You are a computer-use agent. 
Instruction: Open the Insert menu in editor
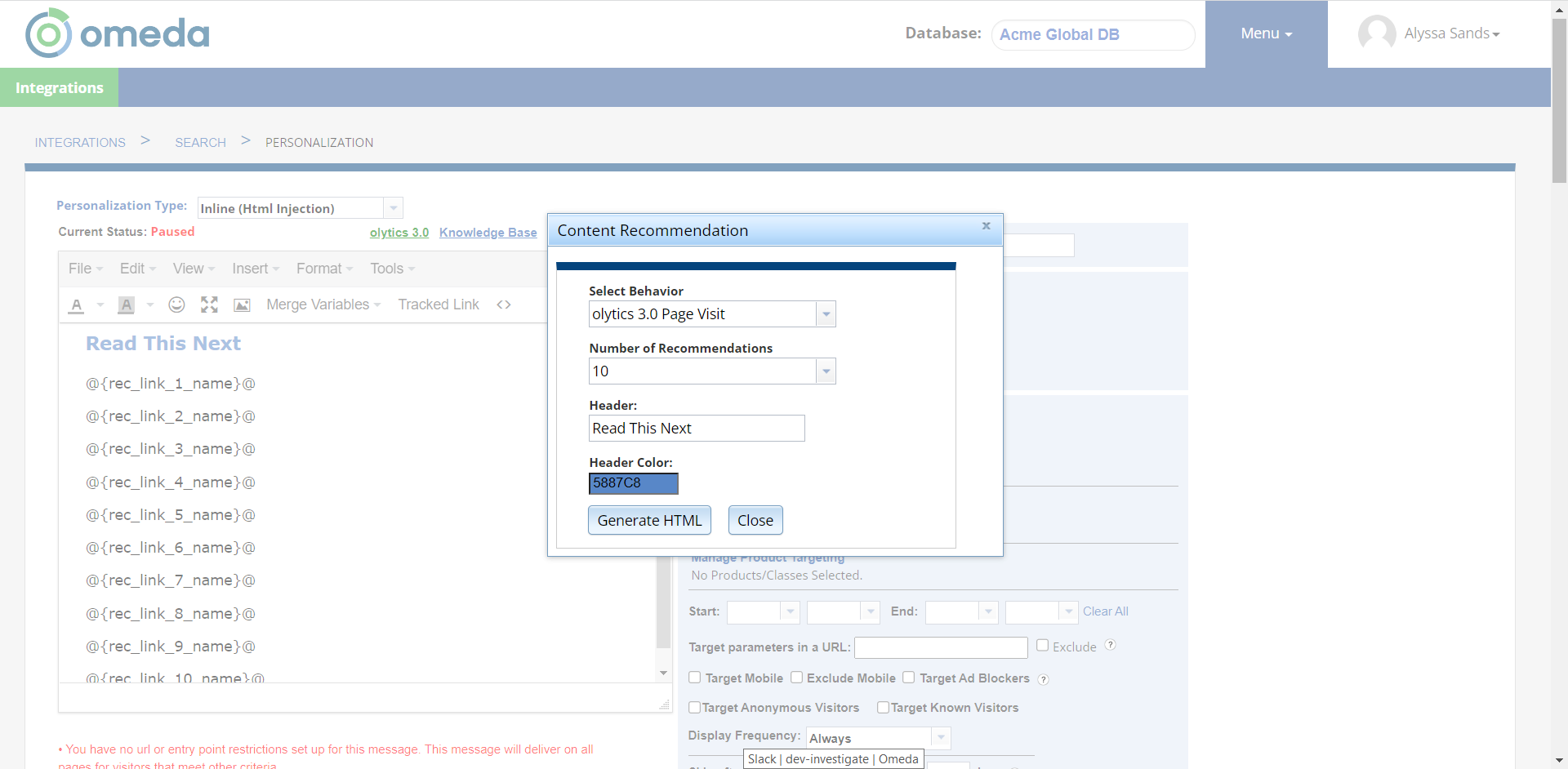255,269
